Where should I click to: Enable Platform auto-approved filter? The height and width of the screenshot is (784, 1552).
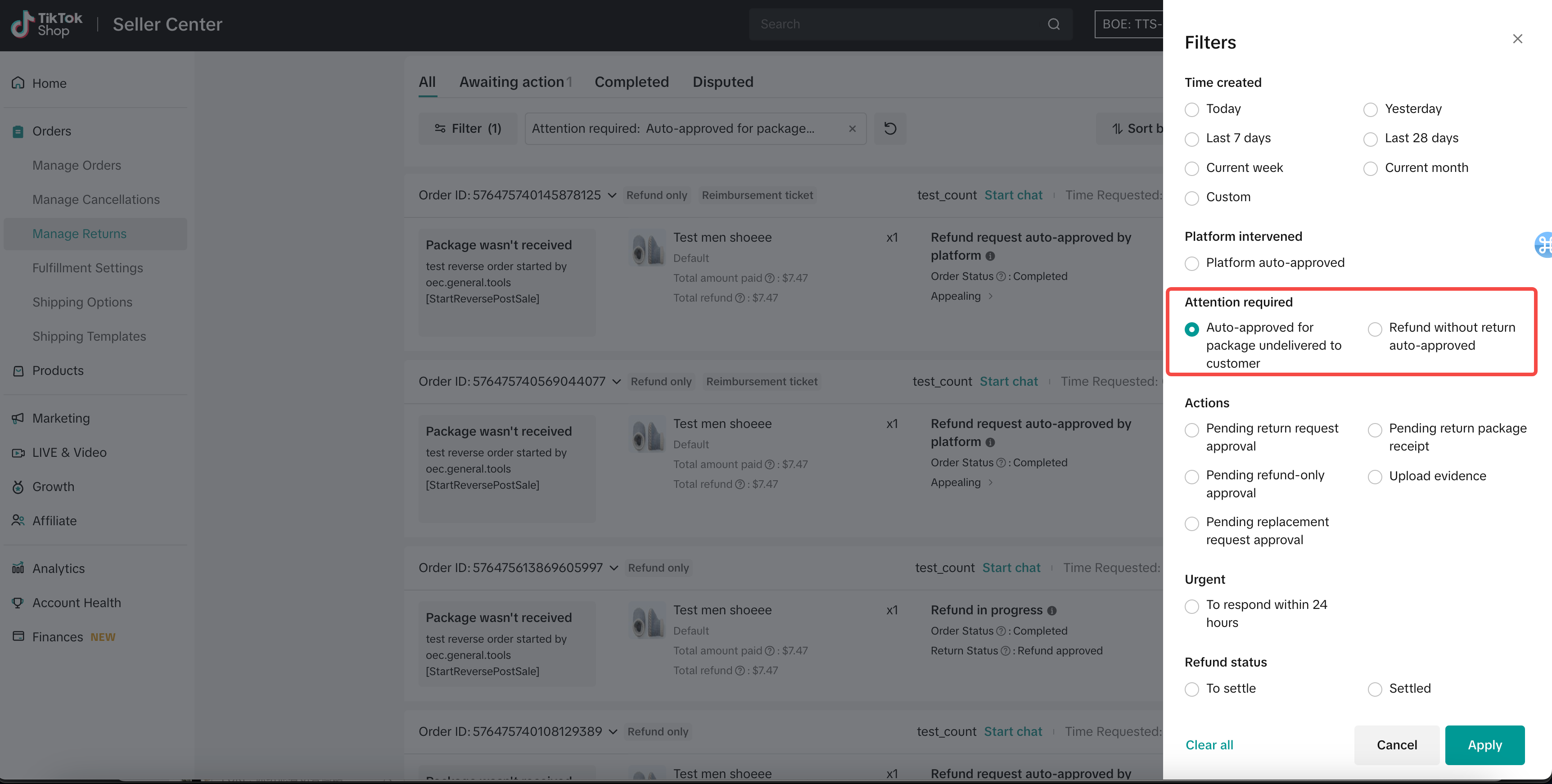point(1191,263)
